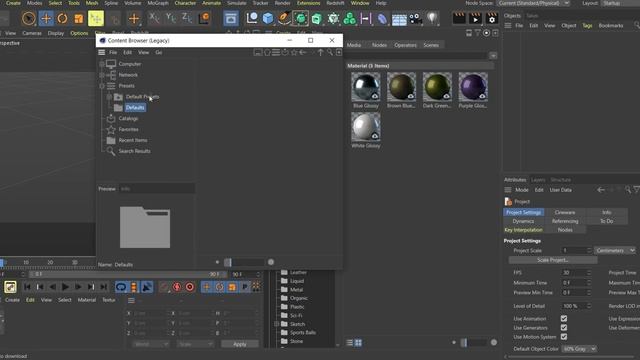Image resolution: width=640 pixels, height=360 pixels.
Task: Select Purple Glossy material thumbnail
Action: click(473, 87)
